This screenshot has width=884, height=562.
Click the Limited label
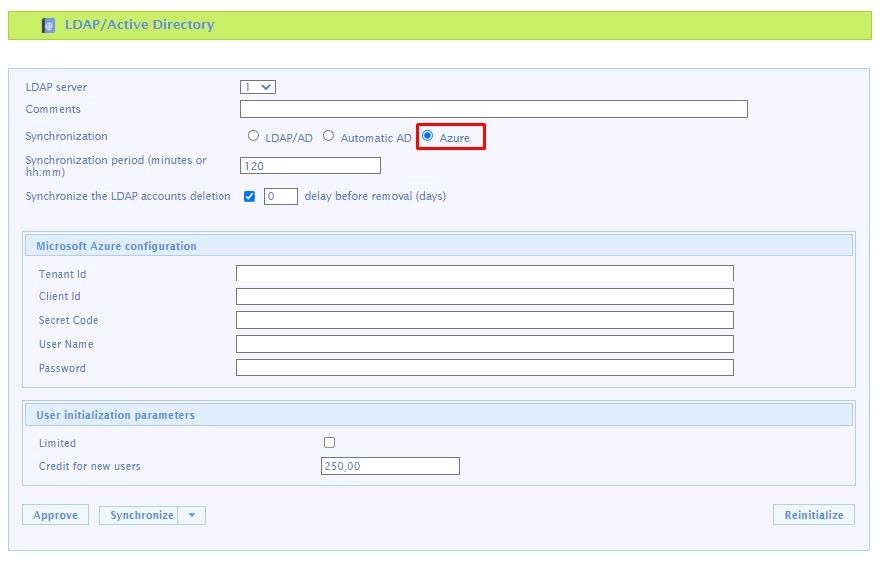point(58,443)
